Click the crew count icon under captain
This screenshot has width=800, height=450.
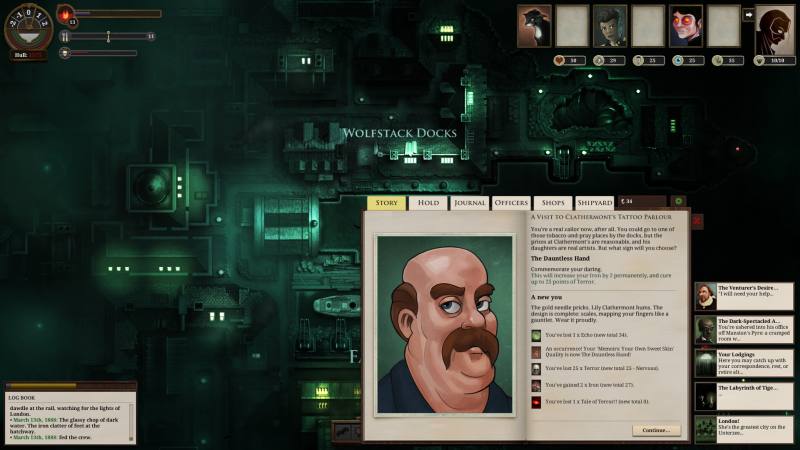click(760, 60)
